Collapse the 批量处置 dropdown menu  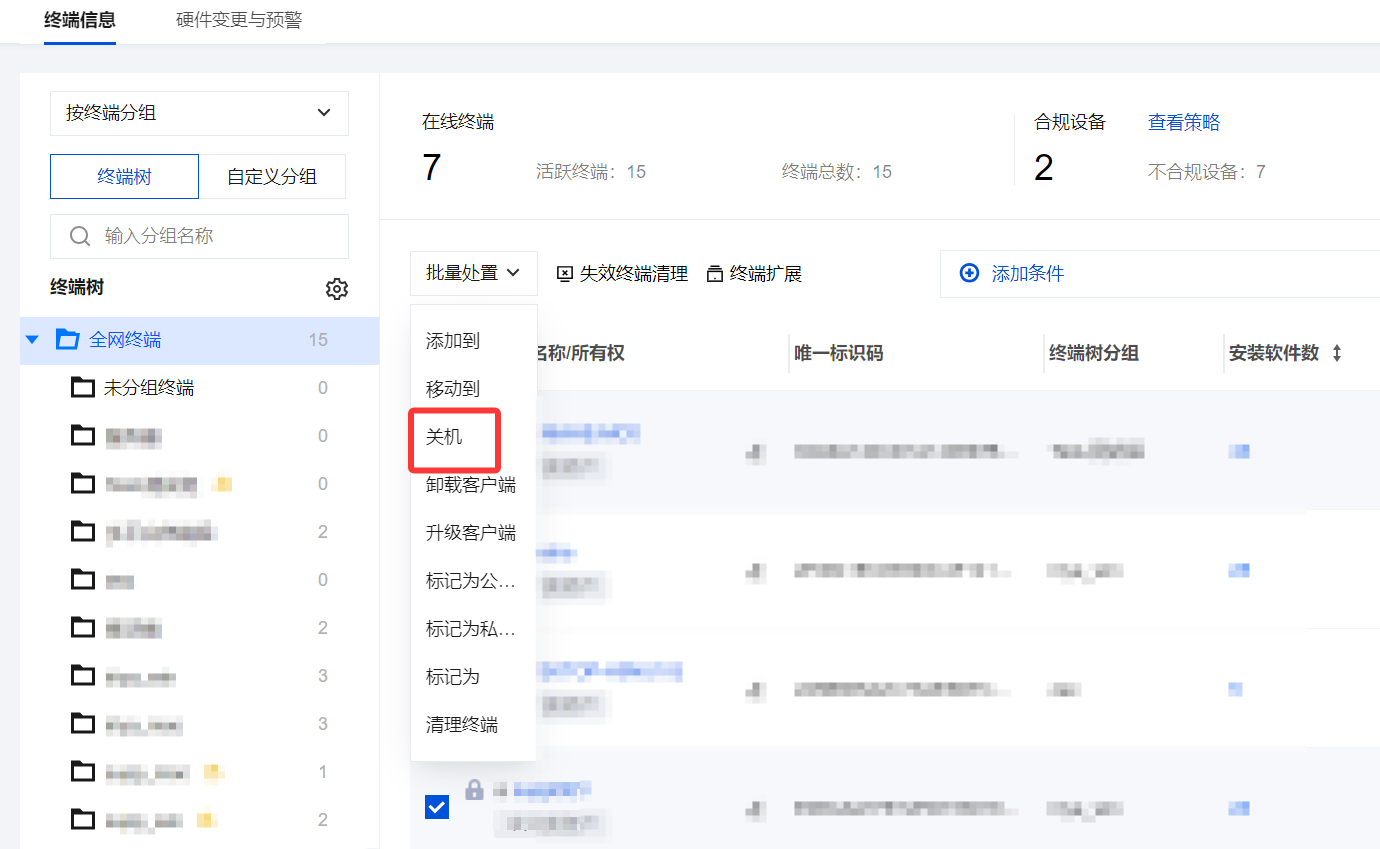click(x=473, y=273)
